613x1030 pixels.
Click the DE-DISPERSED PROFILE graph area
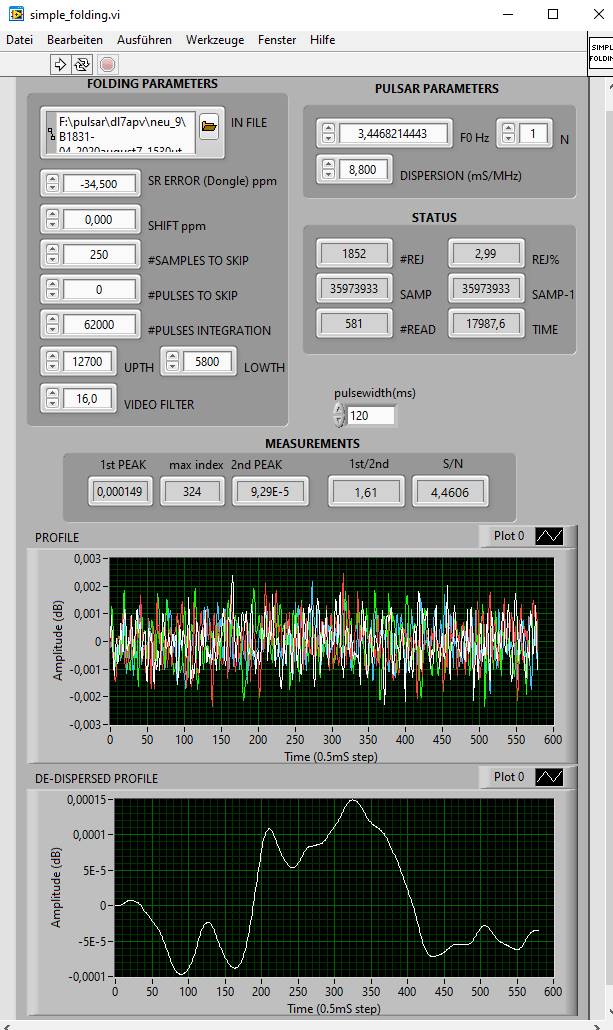pos(334,887)
